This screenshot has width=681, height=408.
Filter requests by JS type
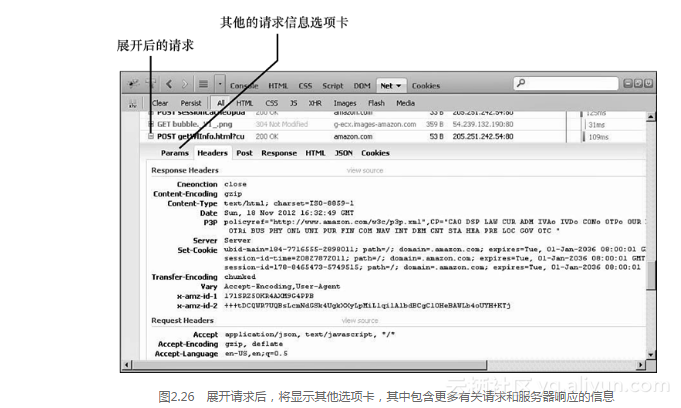point(294,103)
